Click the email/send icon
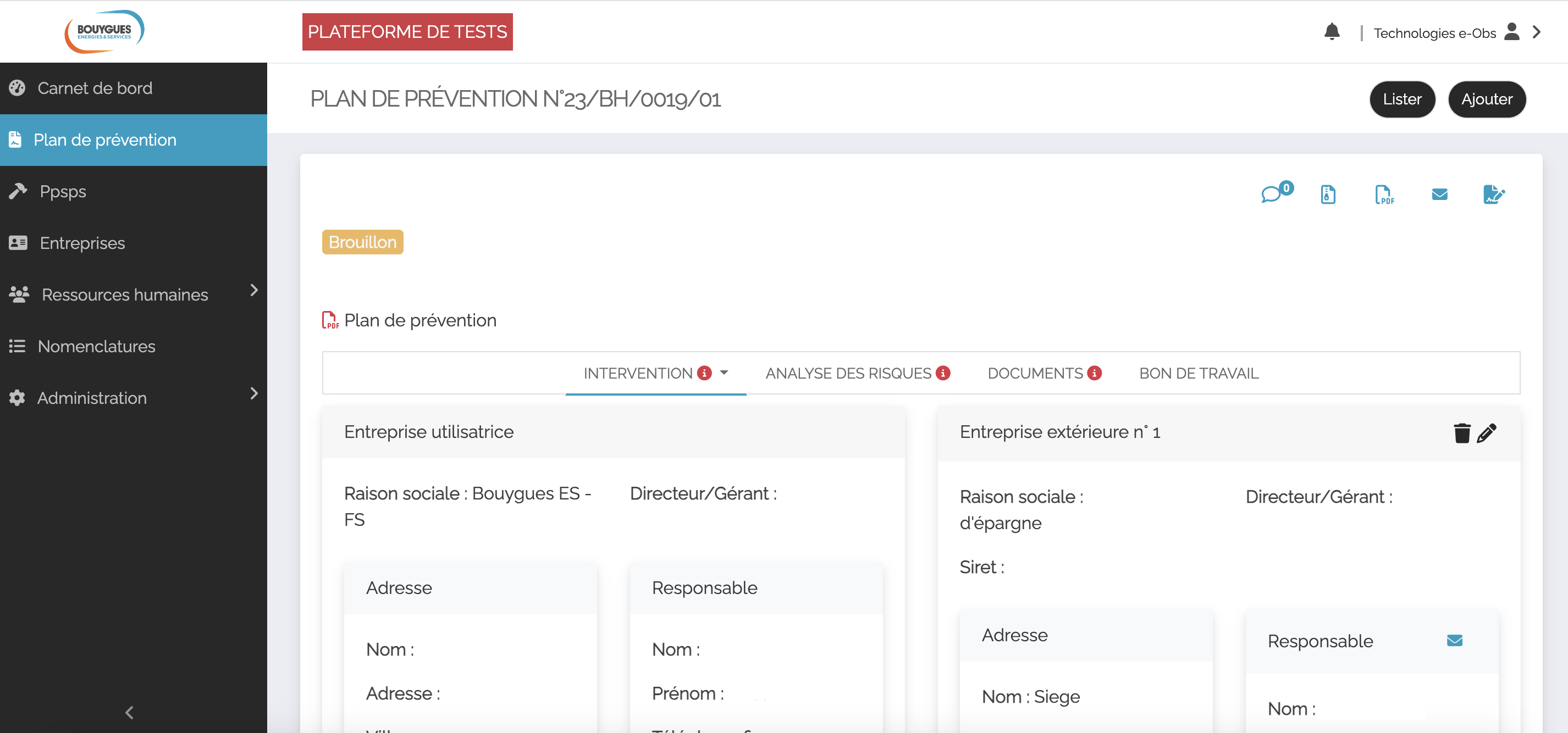Image resolution: width=1568 pixels, height=733 pixels. 1440,195
